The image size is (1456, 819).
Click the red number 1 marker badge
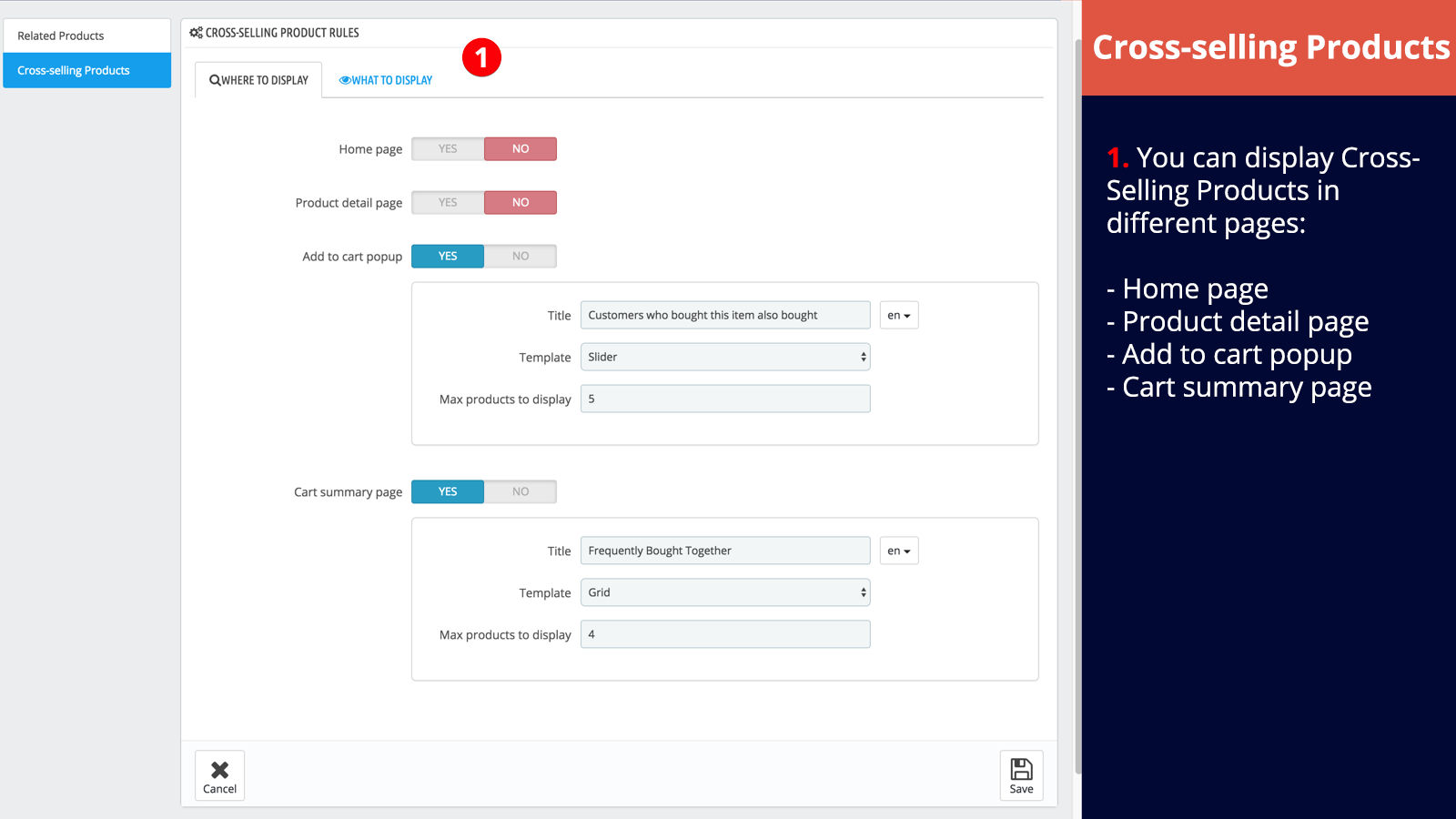(481, 57)
